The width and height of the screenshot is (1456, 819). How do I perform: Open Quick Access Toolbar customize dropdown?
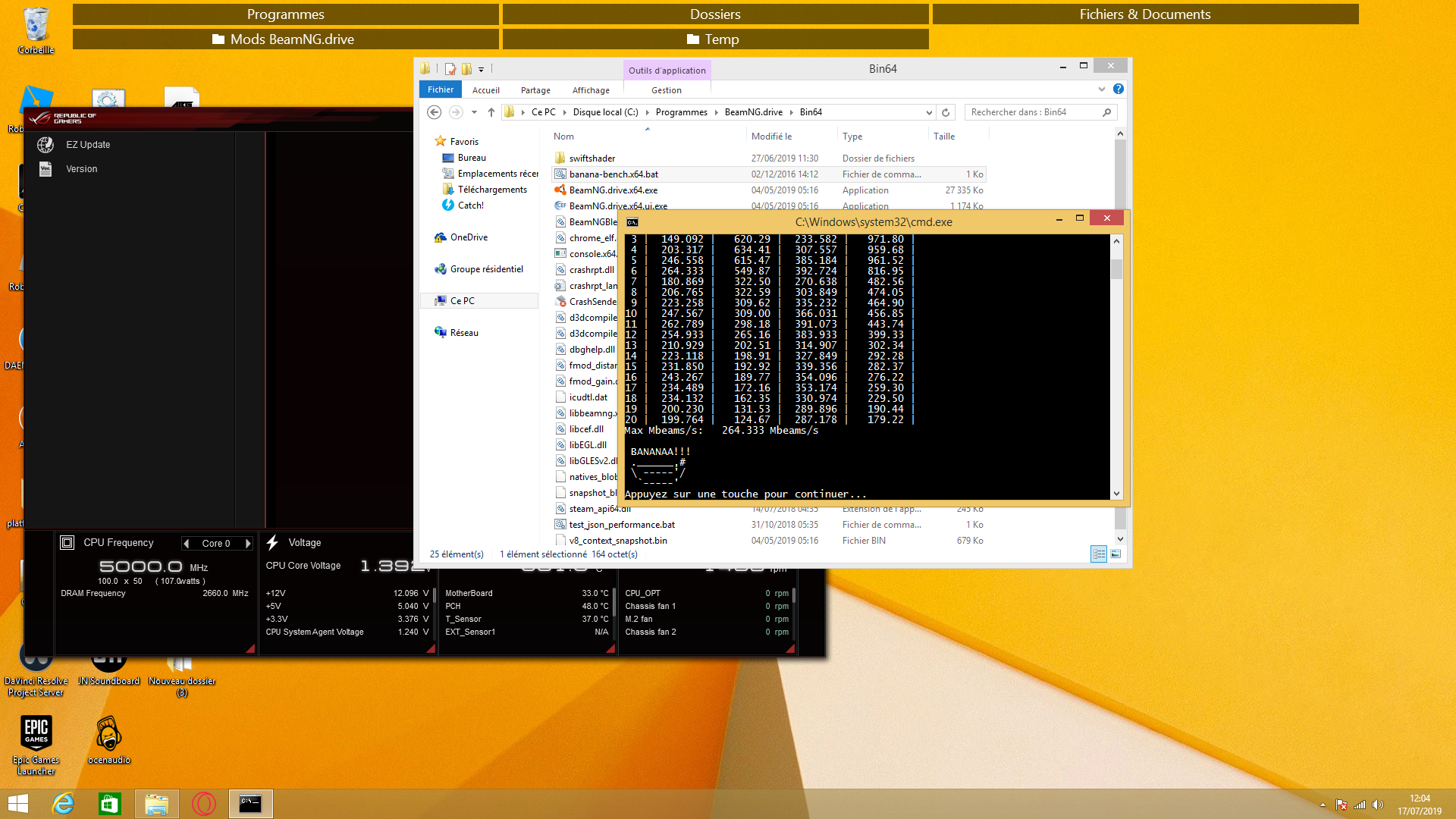click(481, 69)
